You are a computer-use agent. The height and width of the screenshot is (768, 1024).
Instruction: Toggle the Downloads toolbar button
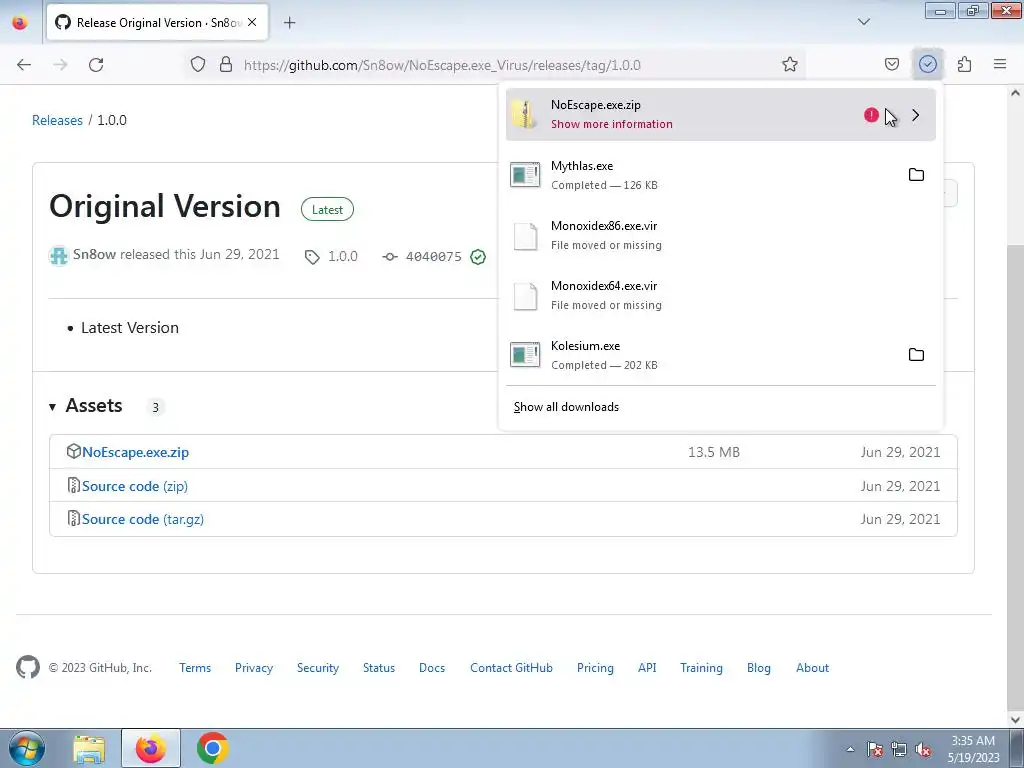[x=927, y=64]
